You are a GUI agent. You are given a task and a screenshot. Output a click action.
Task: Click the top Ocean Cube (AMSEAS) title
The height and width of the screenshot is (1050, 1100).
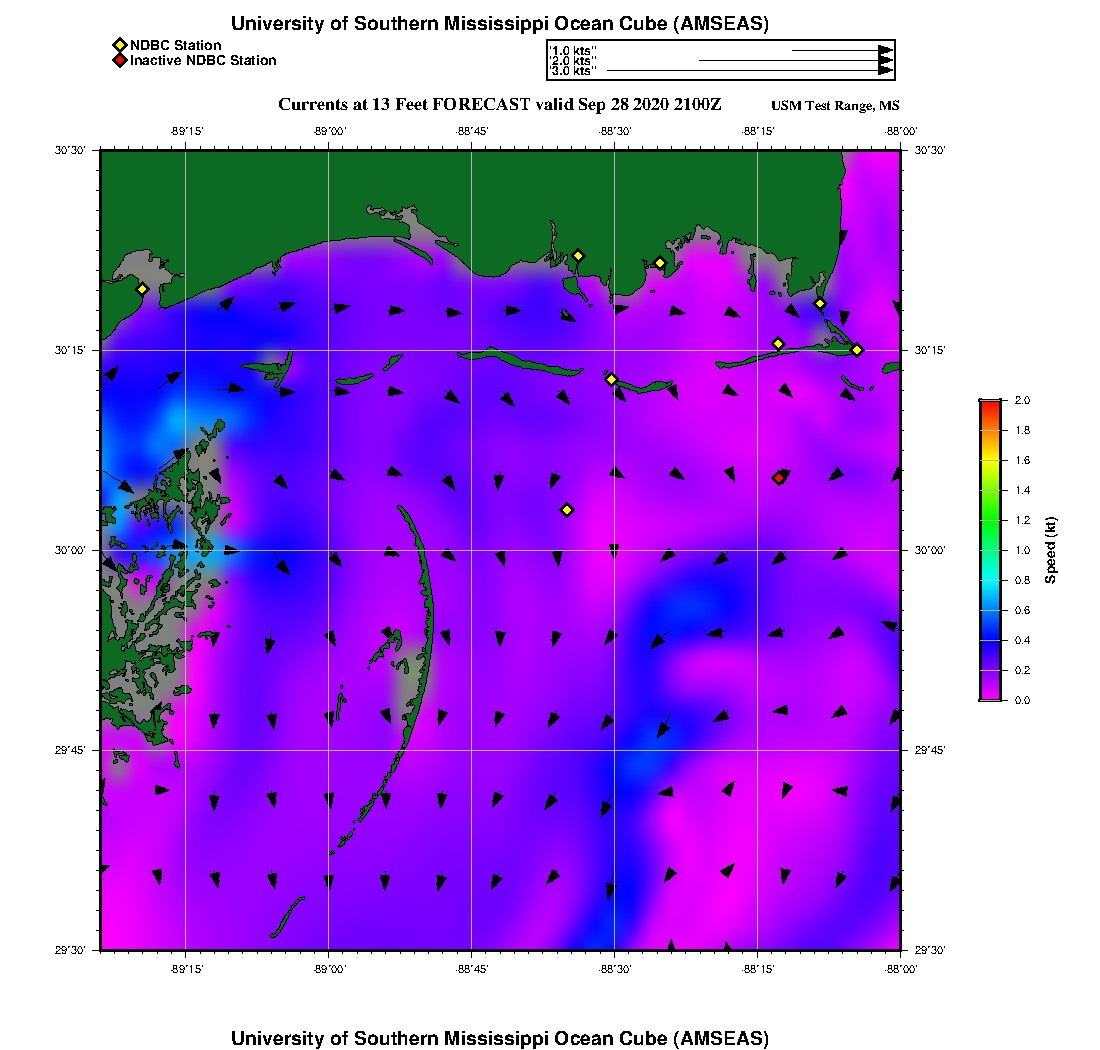(x=499, y=24)
